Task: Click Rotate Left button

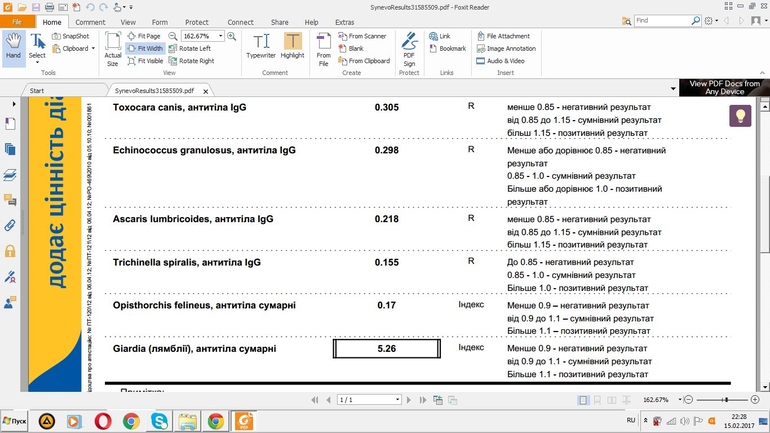Action: tap(195, 48)
